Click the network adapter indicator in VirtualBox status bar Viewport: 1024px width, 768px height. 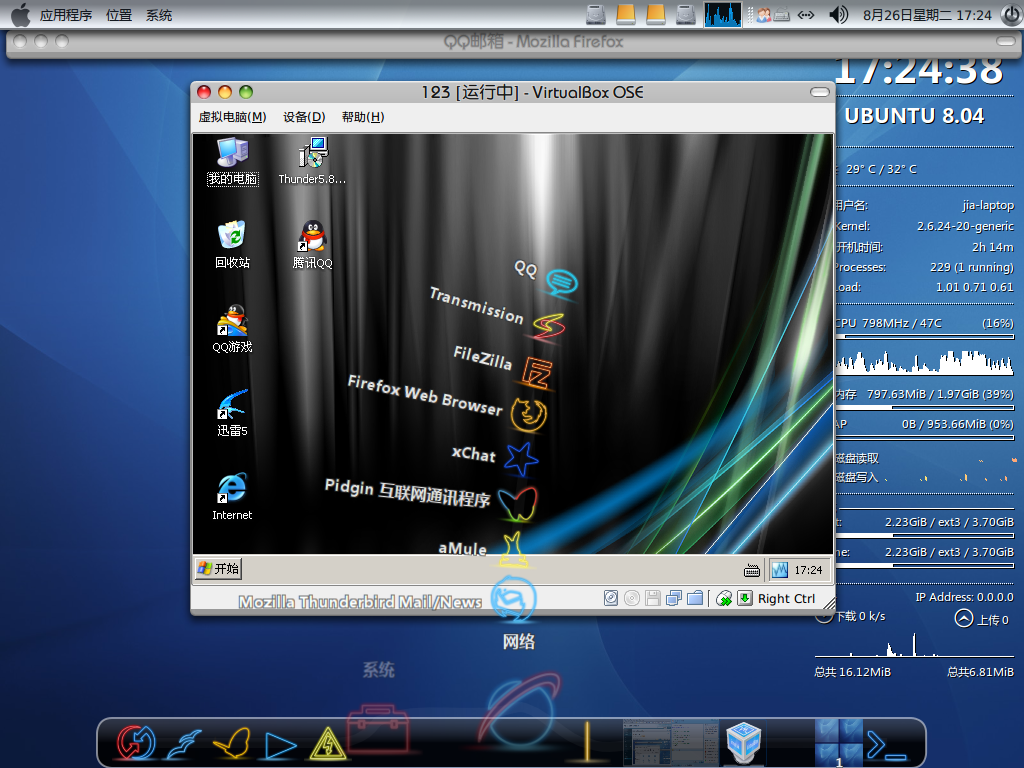click(x=674, y=598)
